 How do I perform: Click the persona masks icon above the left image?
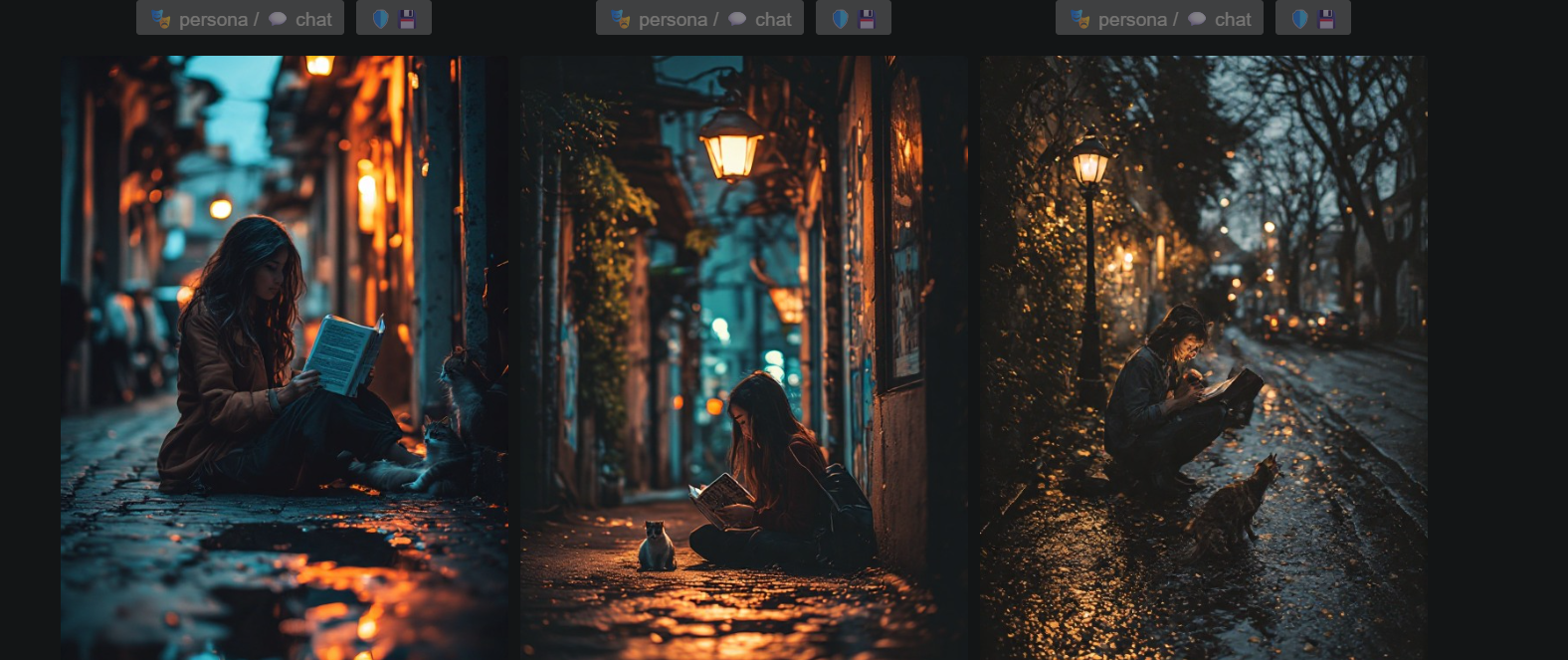(x=161, y=19)
